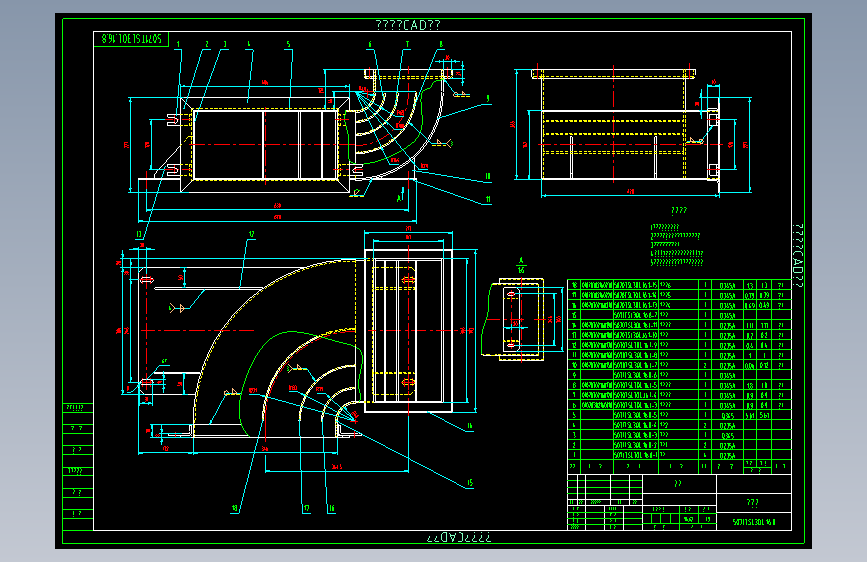Select the S07I1SL30L.16.8 drawing number in the title block
This screenshot has height=562, width=867.
(x=754, y=522)
